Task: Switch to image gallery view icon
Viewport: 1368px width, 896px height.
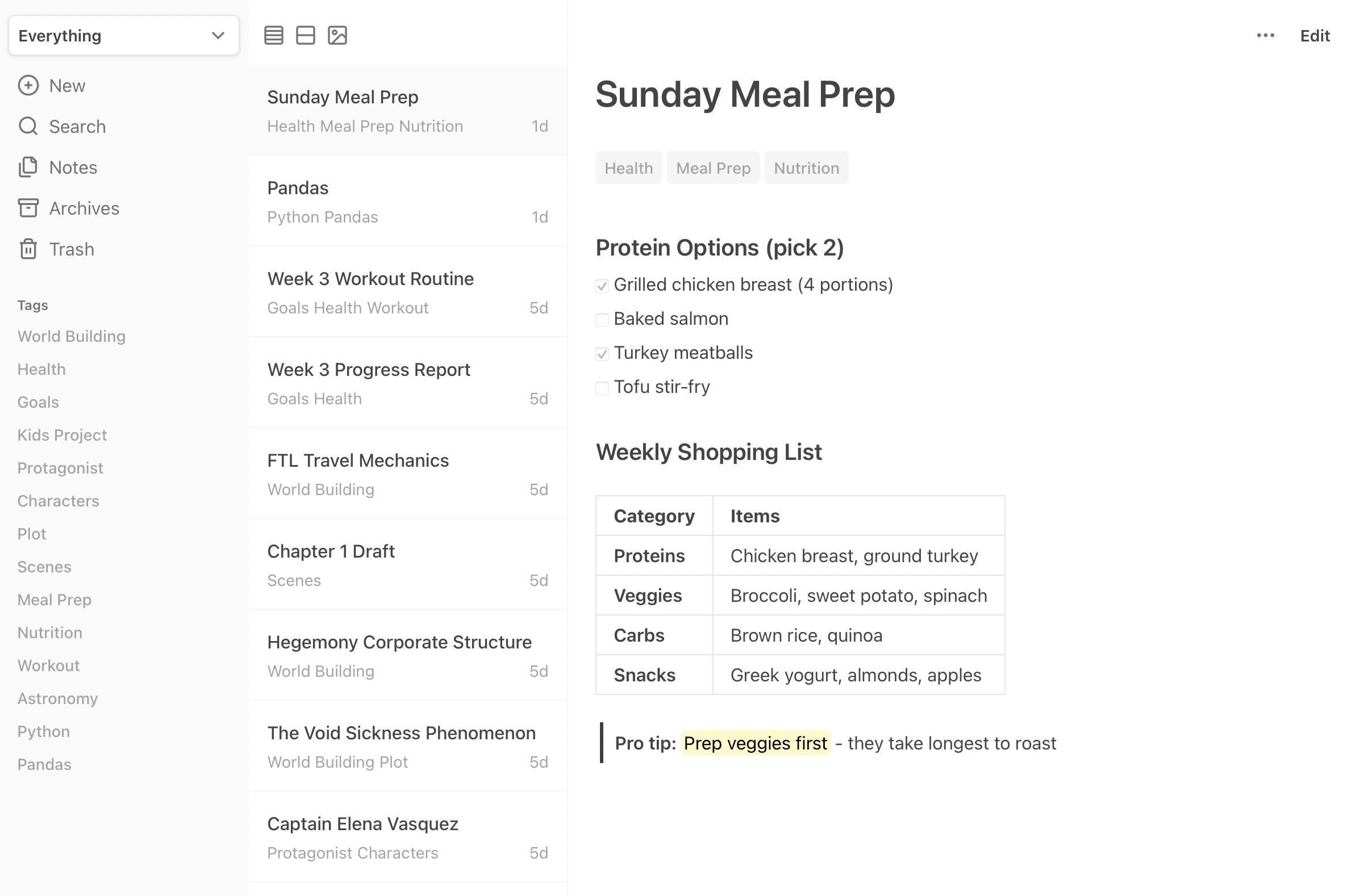Action: coord(337,36)
